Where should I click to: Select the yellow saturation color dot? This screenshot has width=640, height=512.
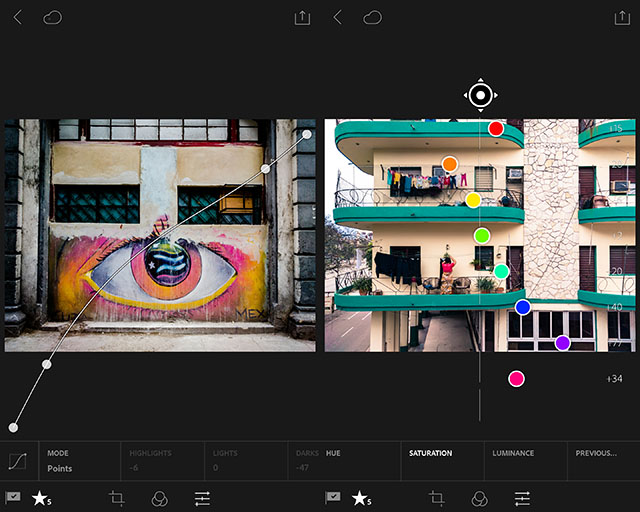[x=473, y=200]
